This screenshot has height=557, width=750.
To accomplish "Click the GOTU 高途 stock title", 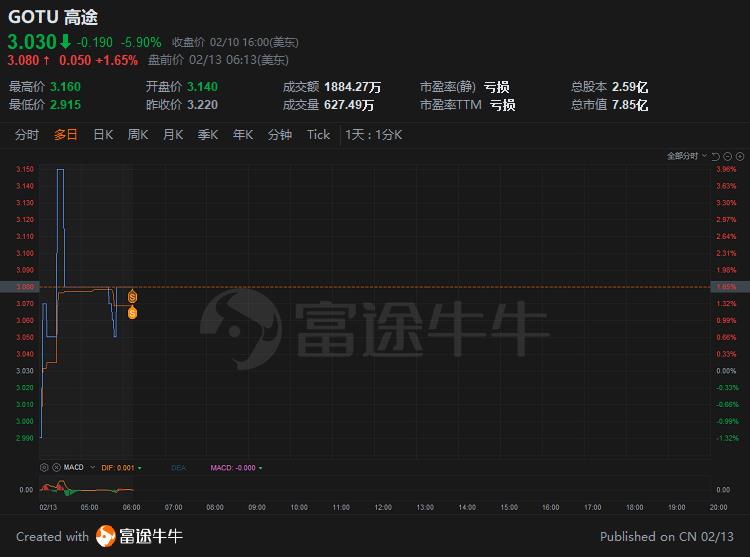I will click(53, 17).
